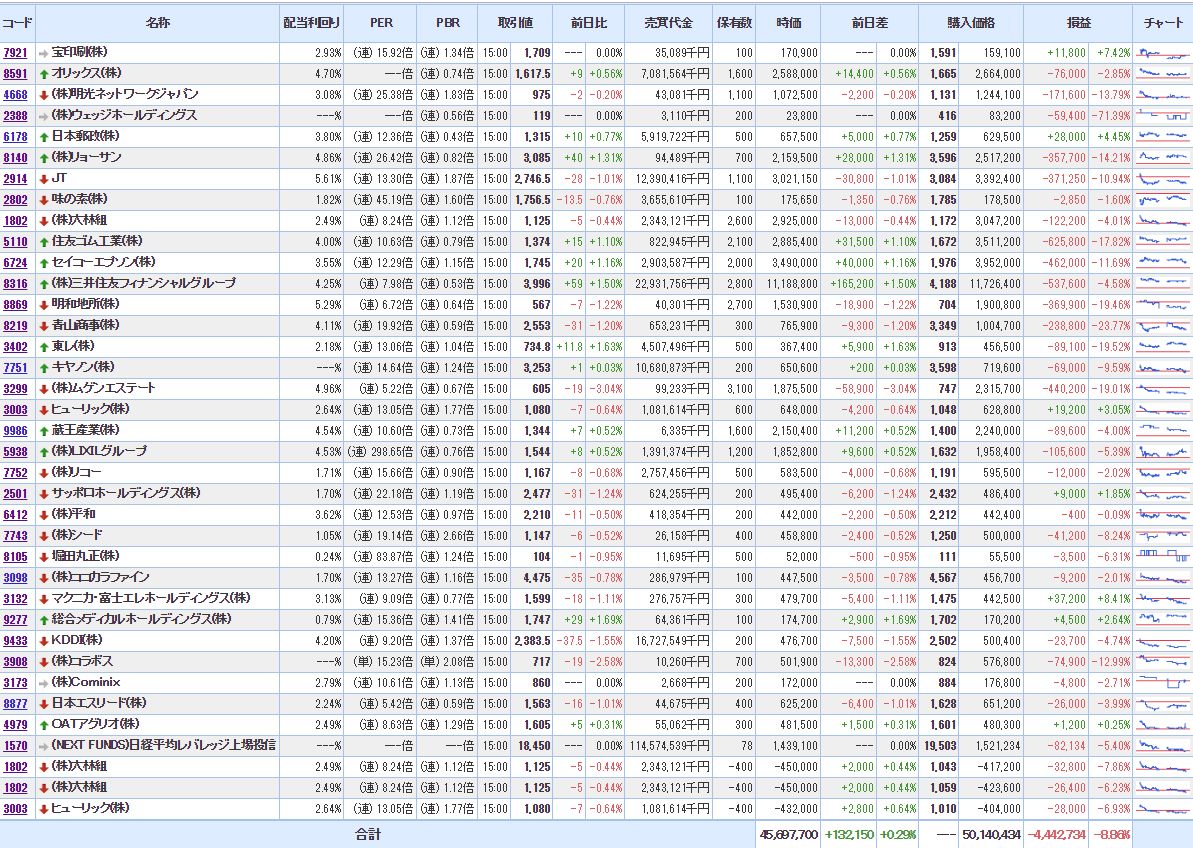1193x848 pixels.
Task: Click code link 1570 for NEXT FUNDS
Action: point(15,746)
